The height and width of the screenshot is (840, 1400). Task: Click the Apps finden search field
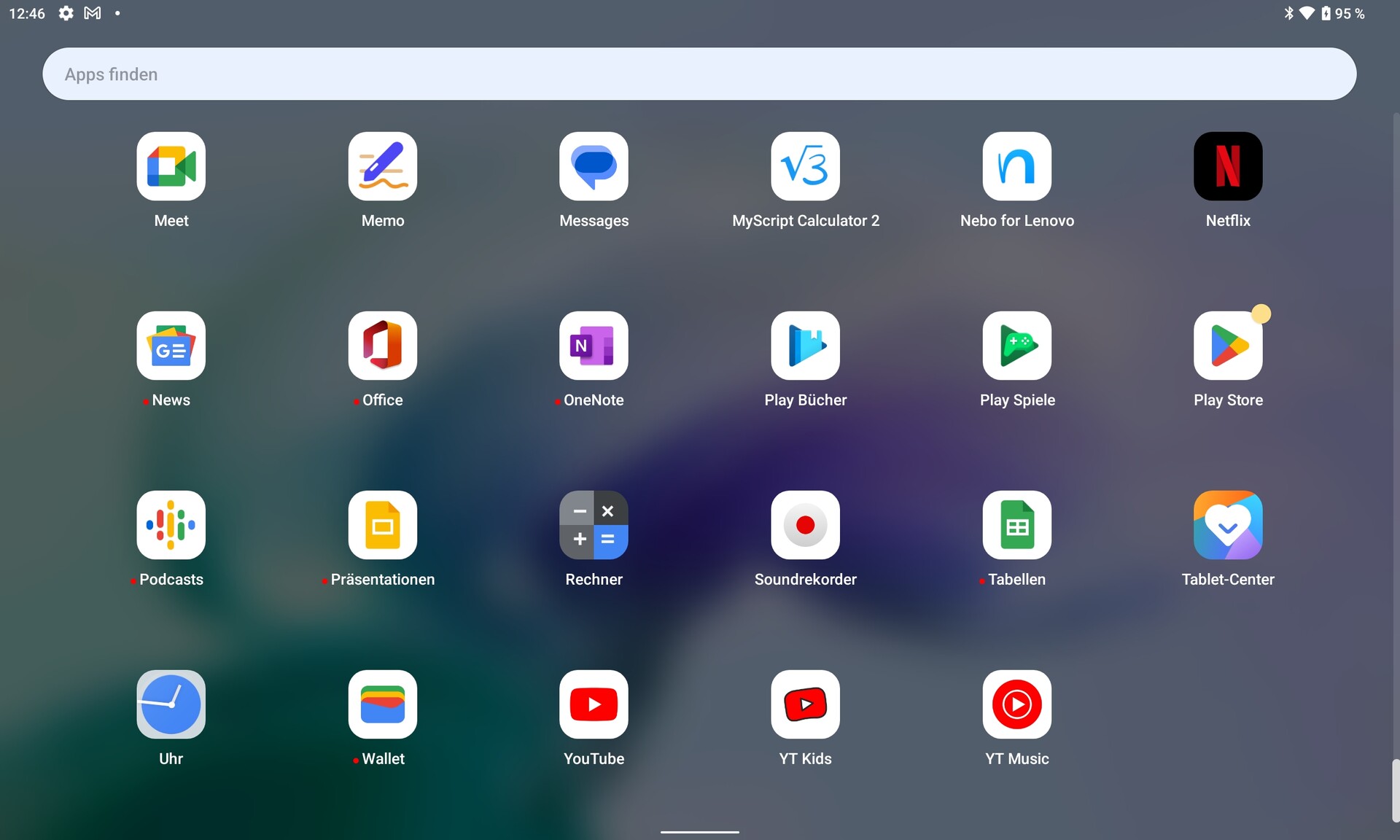[x=699, y=74]
